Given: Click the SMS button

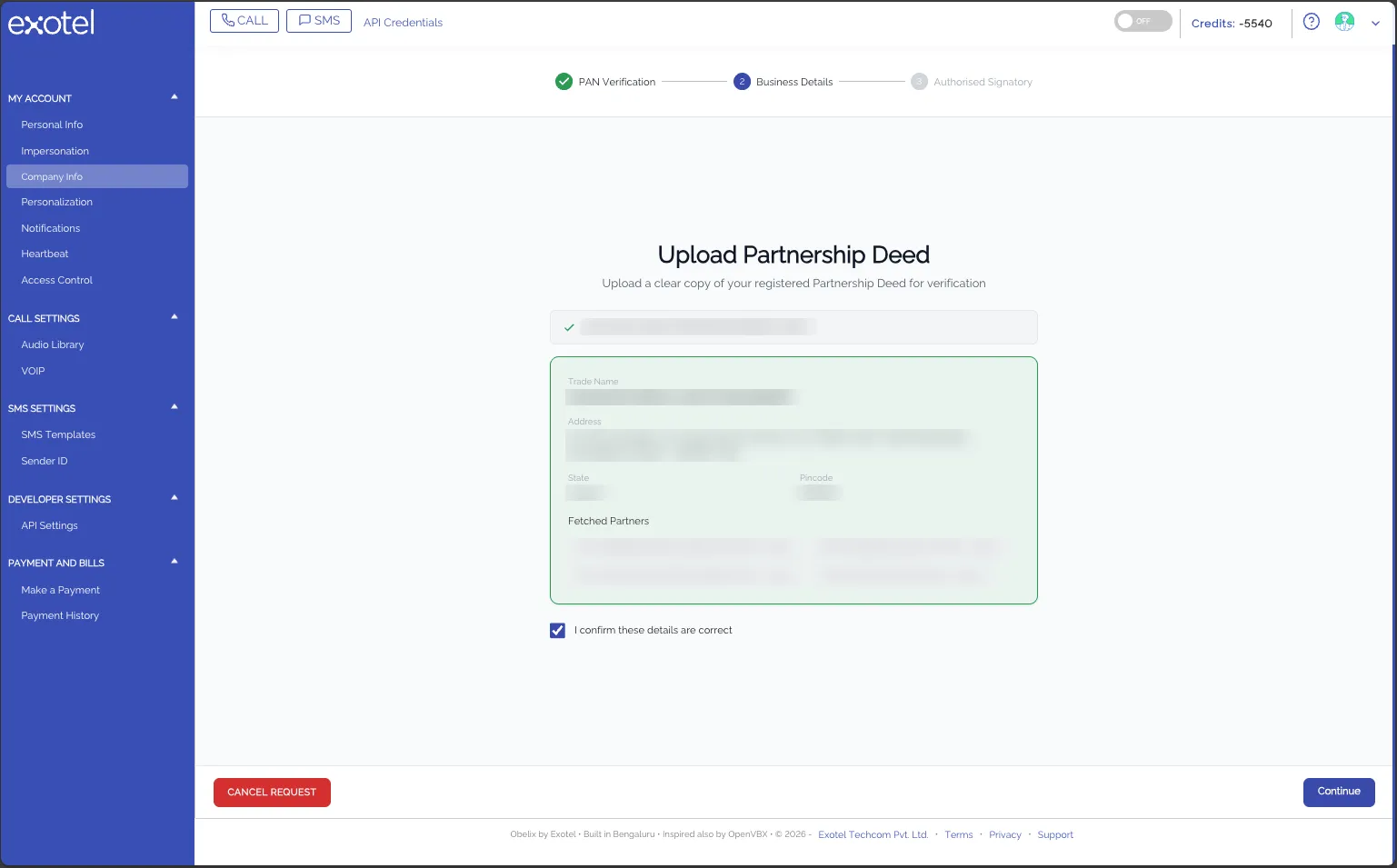Looking at the screenshot, I should pyautogui.click(x=319, y=21).
